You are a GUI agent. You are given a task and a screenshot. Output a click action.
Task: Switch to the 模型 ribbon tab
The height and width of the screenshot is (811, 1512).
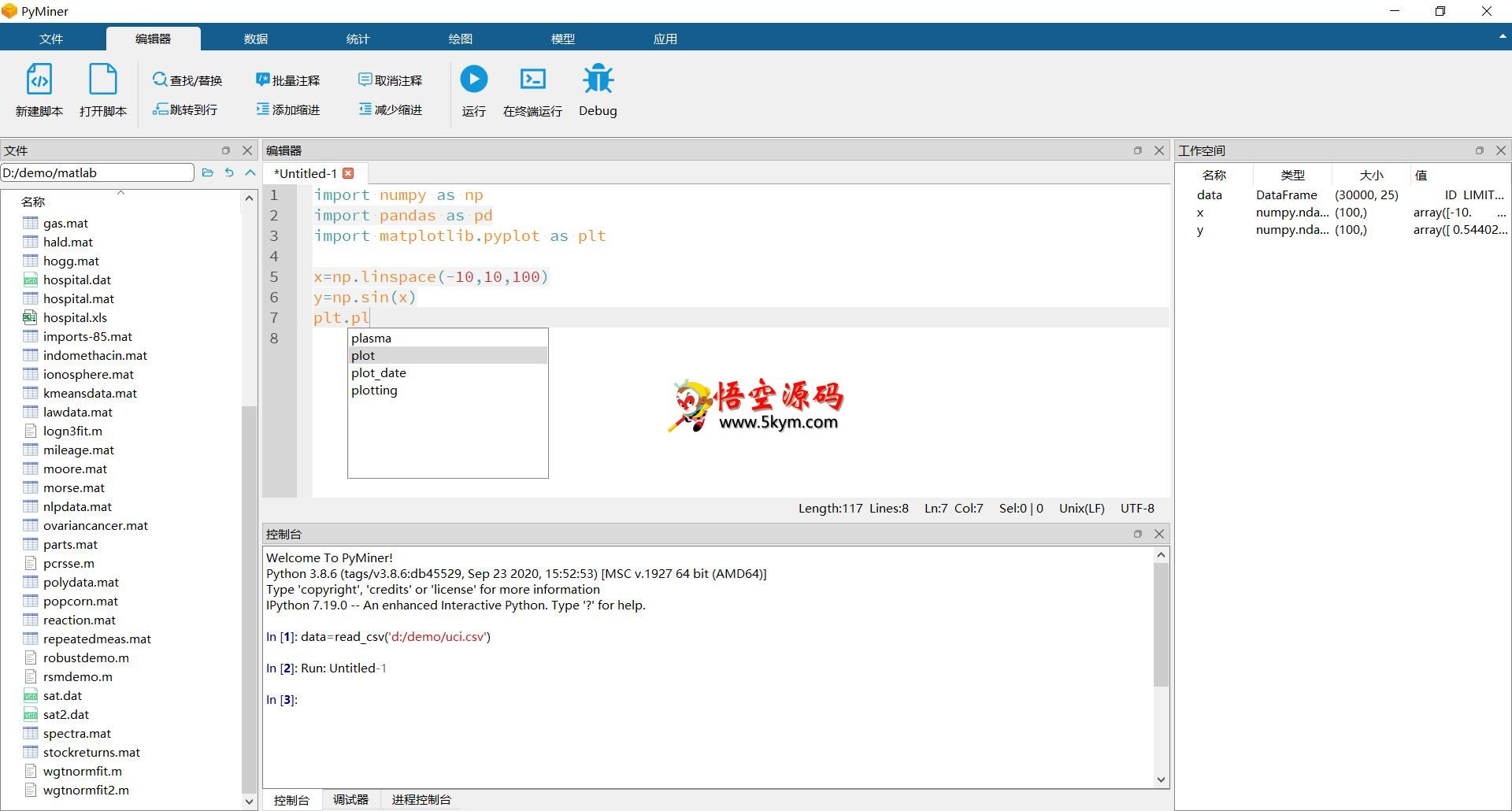(x=563, y=39)
